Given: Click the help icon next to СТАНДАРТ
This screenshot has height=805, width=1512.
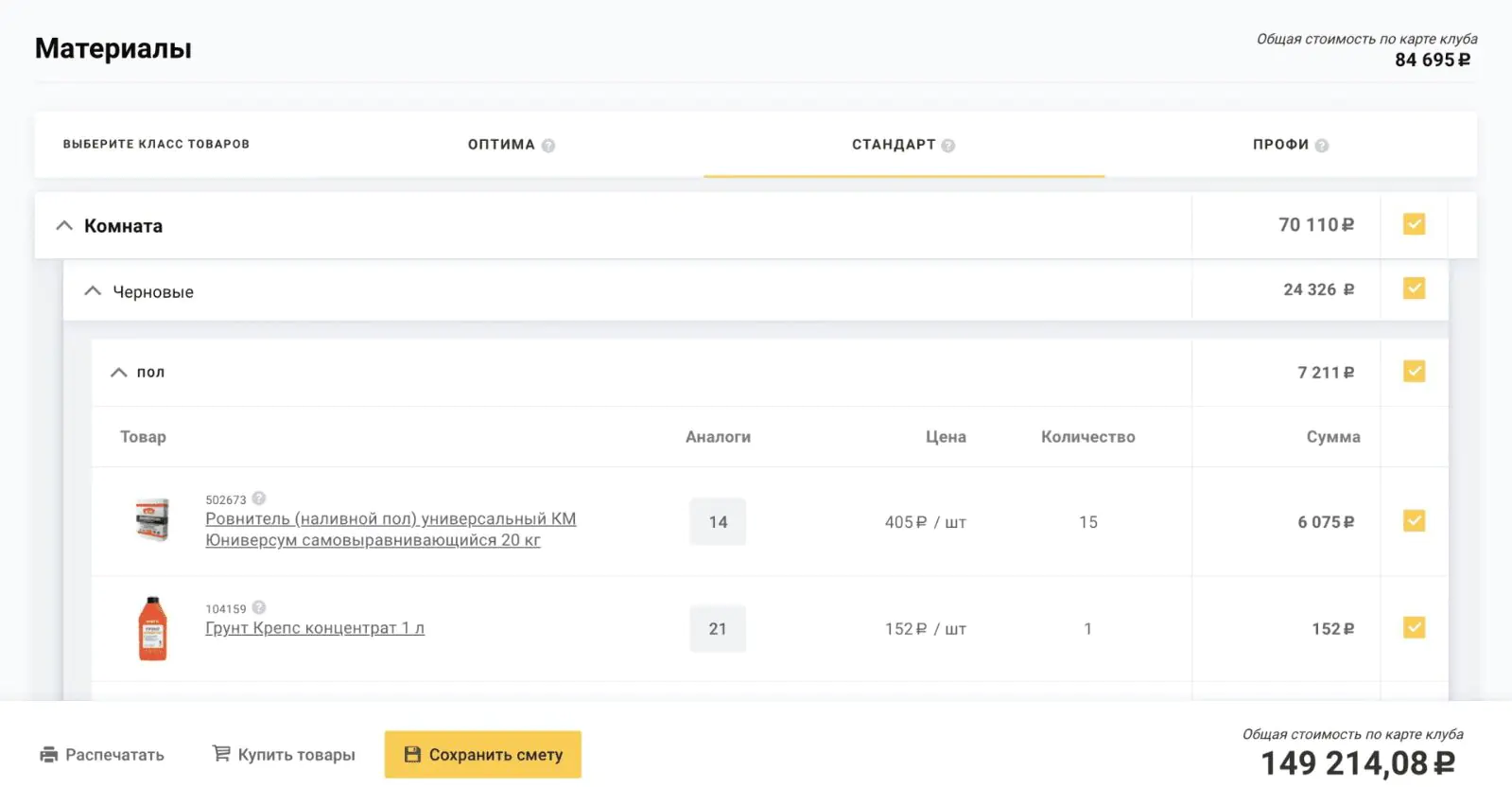Looking at the screenshot, I should pos(948,146).
